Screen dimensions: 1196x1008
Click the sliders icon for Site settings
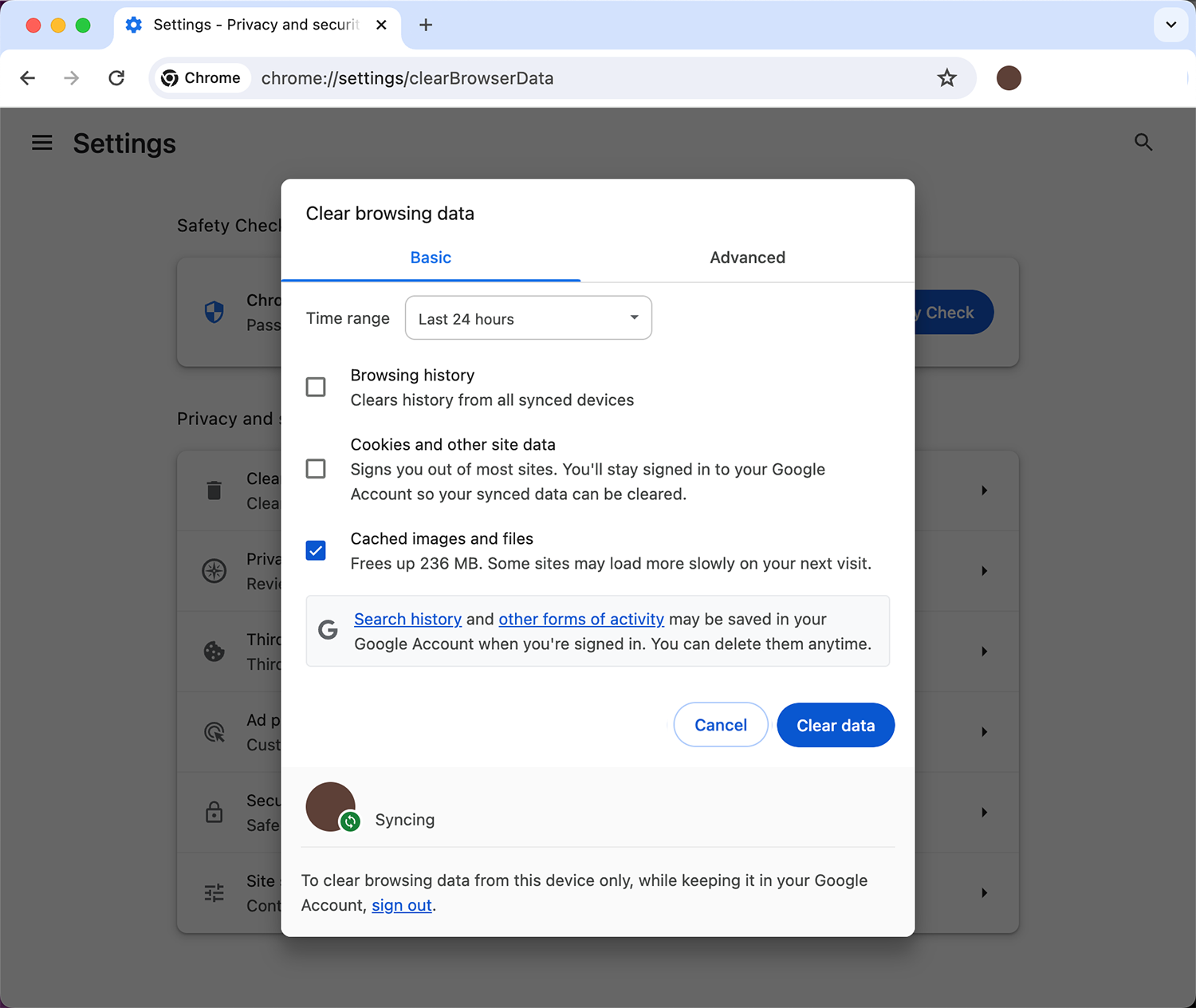[x=214, y=892]
